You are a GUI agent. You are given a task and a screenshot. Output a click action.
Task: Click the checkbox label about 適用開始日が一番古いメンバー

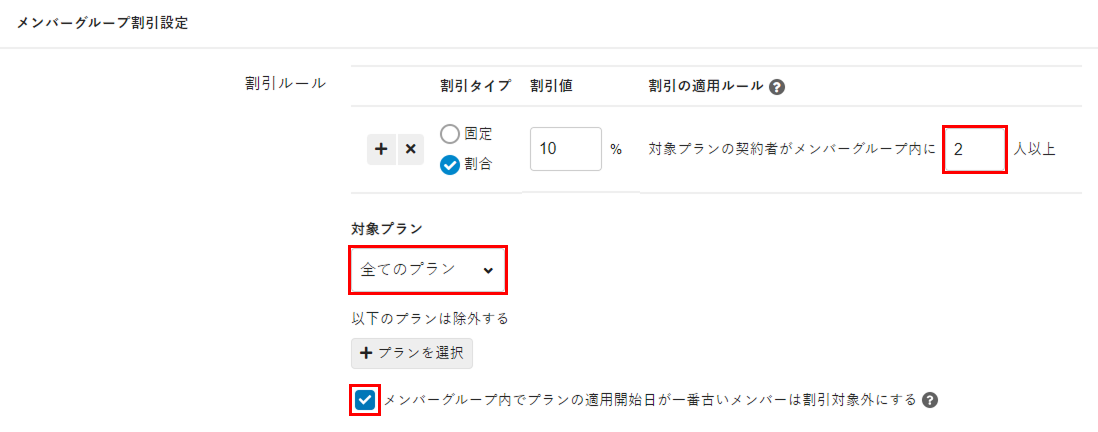650,400
